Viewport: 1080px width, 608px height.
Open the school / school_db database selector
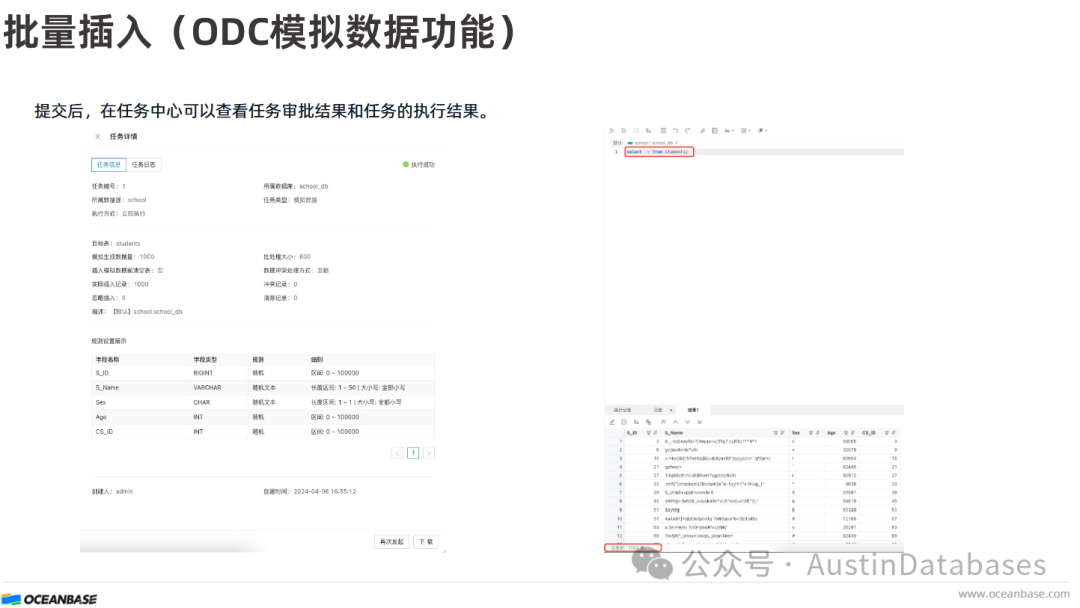[x=653, y=143]
